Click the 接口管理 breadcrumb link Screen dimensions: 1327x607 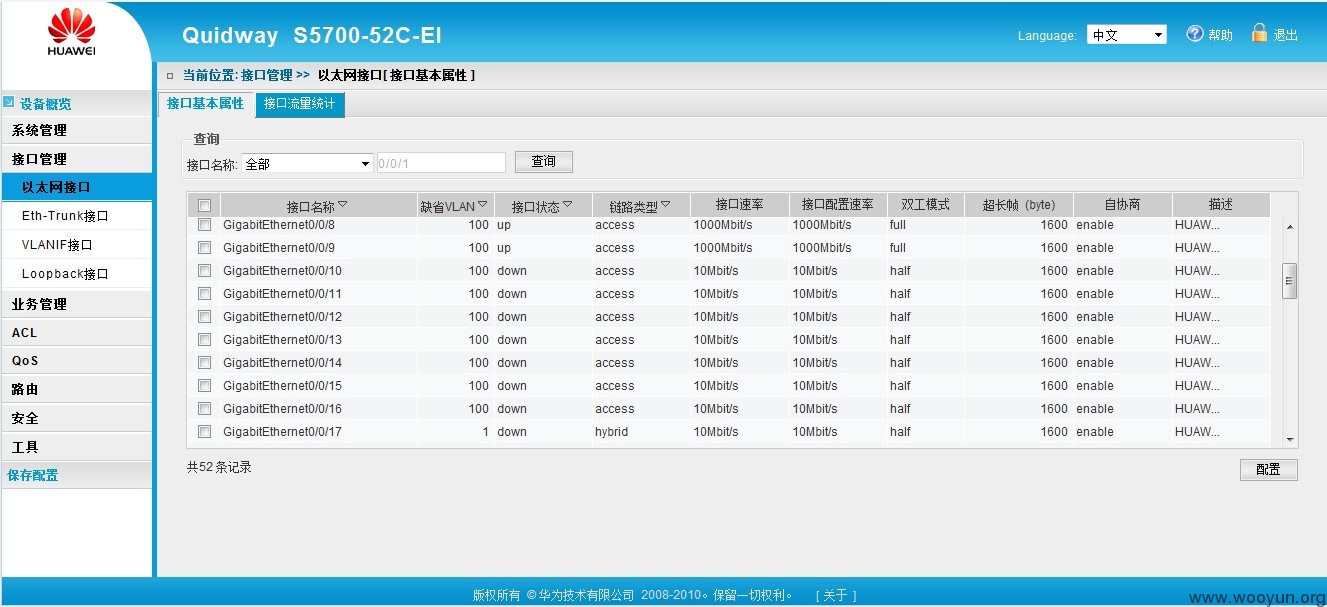(x=267, y=75)
